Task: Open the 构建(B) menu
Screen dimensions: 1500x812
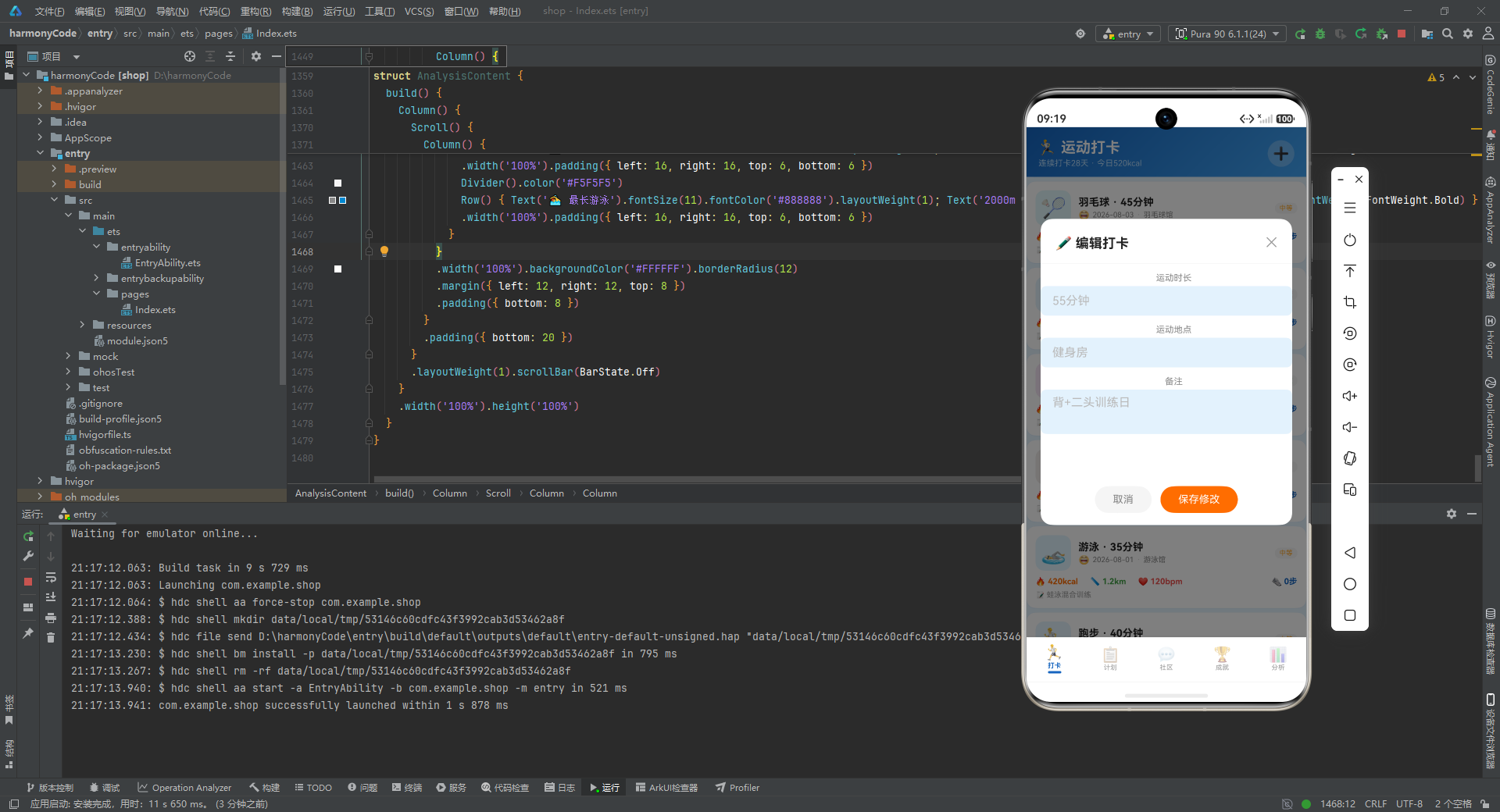Action: click(297, 11)
